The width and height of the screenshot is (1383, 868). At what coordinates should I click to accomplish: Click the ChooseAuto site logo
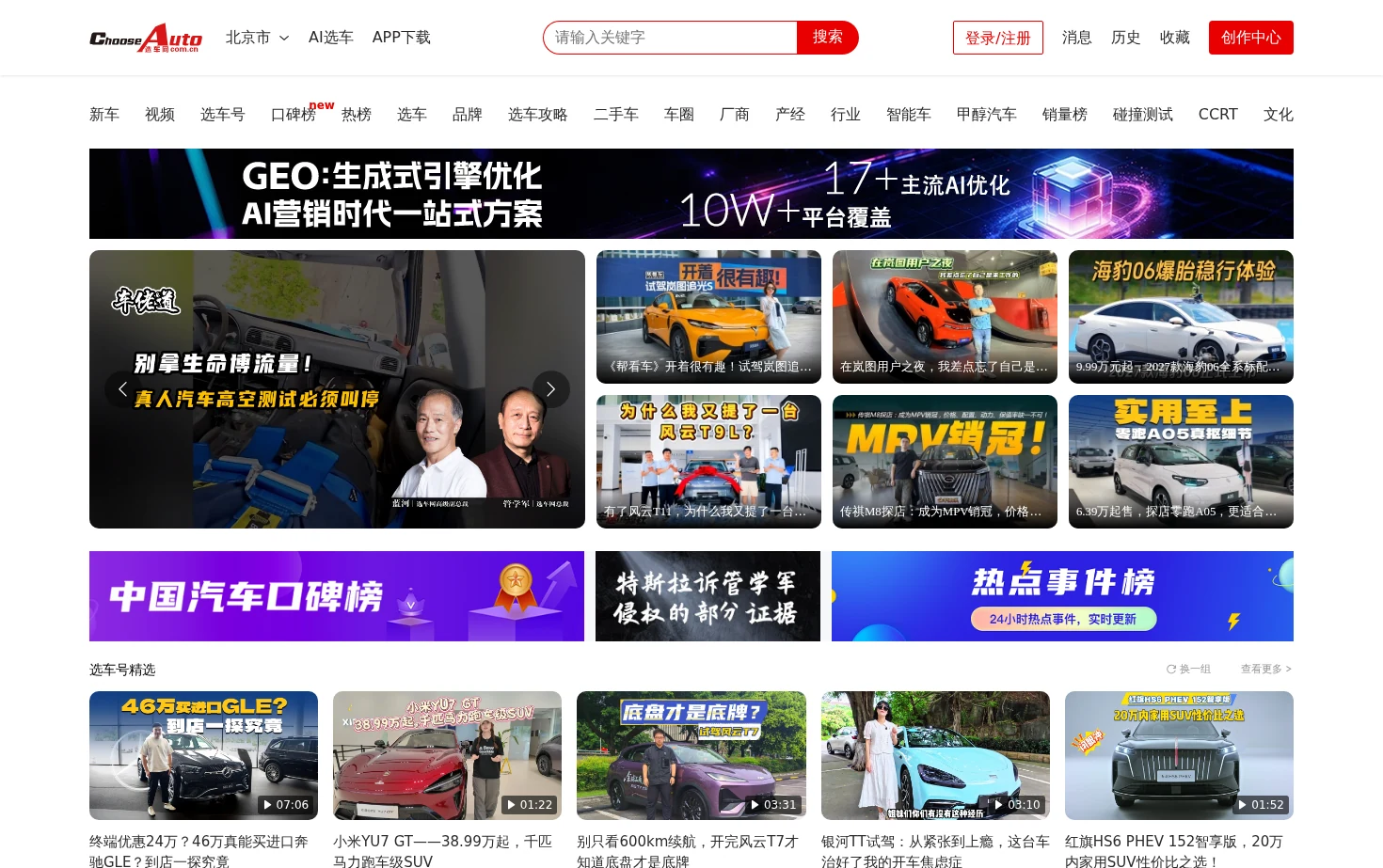146,38
